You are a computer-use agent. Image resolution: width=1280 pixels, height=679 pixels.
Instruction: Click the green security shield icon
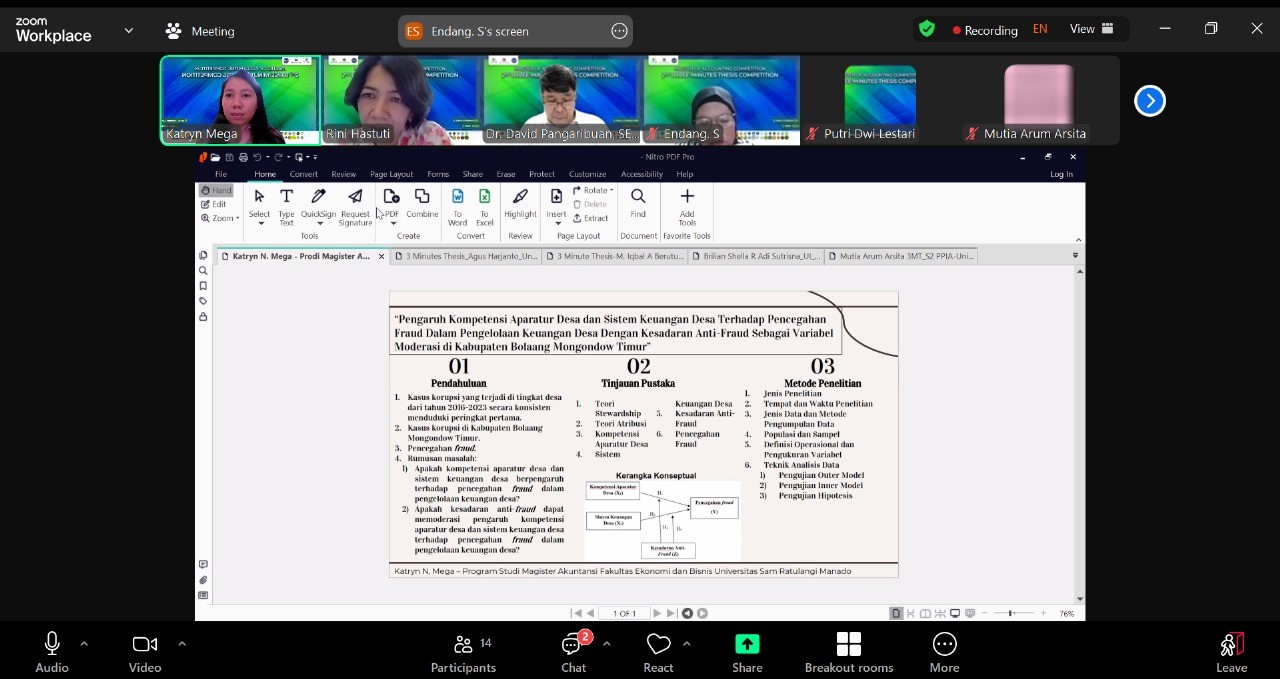[927, 30]
